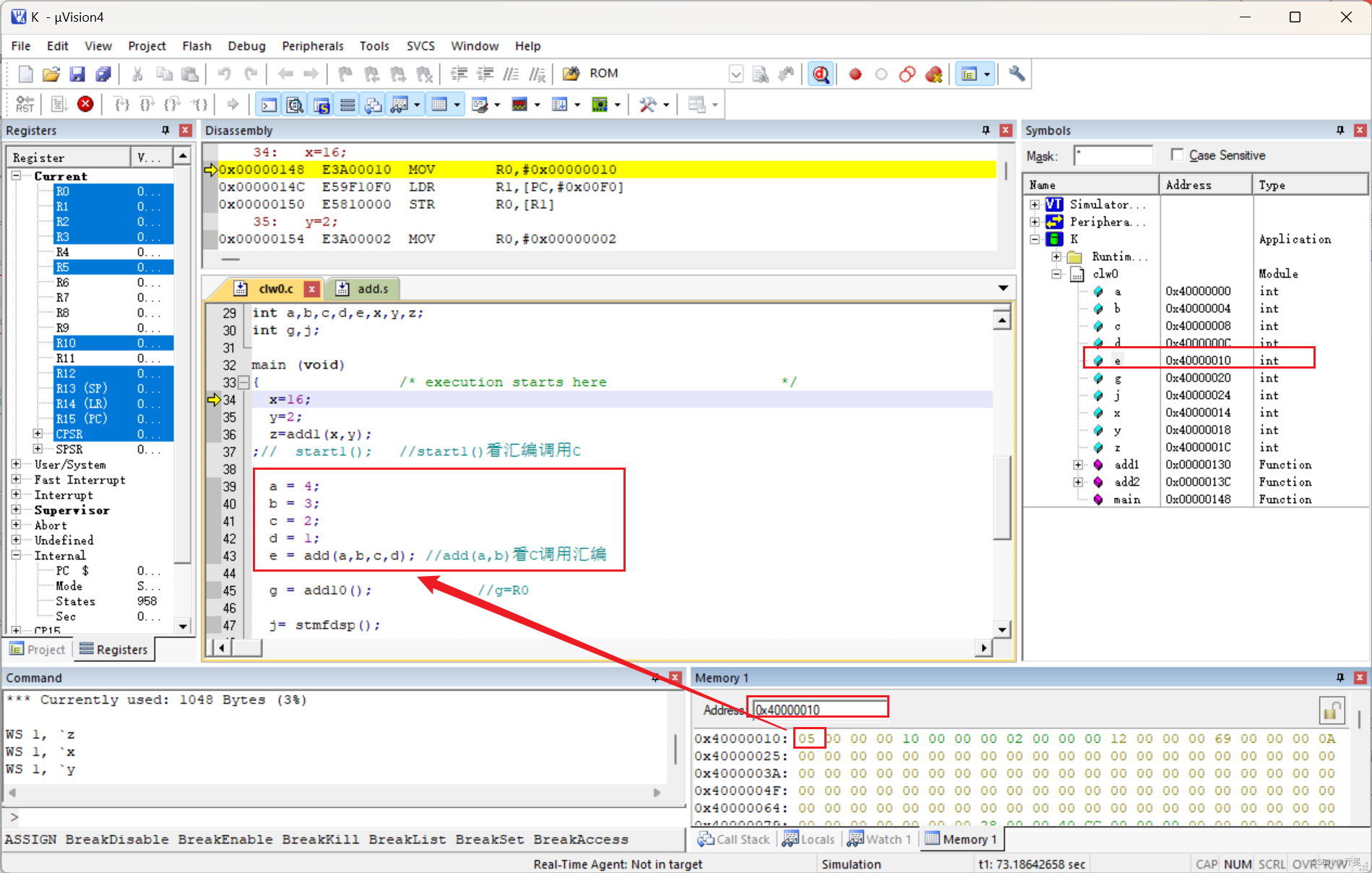Open Toolbox dropdown arrow

665,105
